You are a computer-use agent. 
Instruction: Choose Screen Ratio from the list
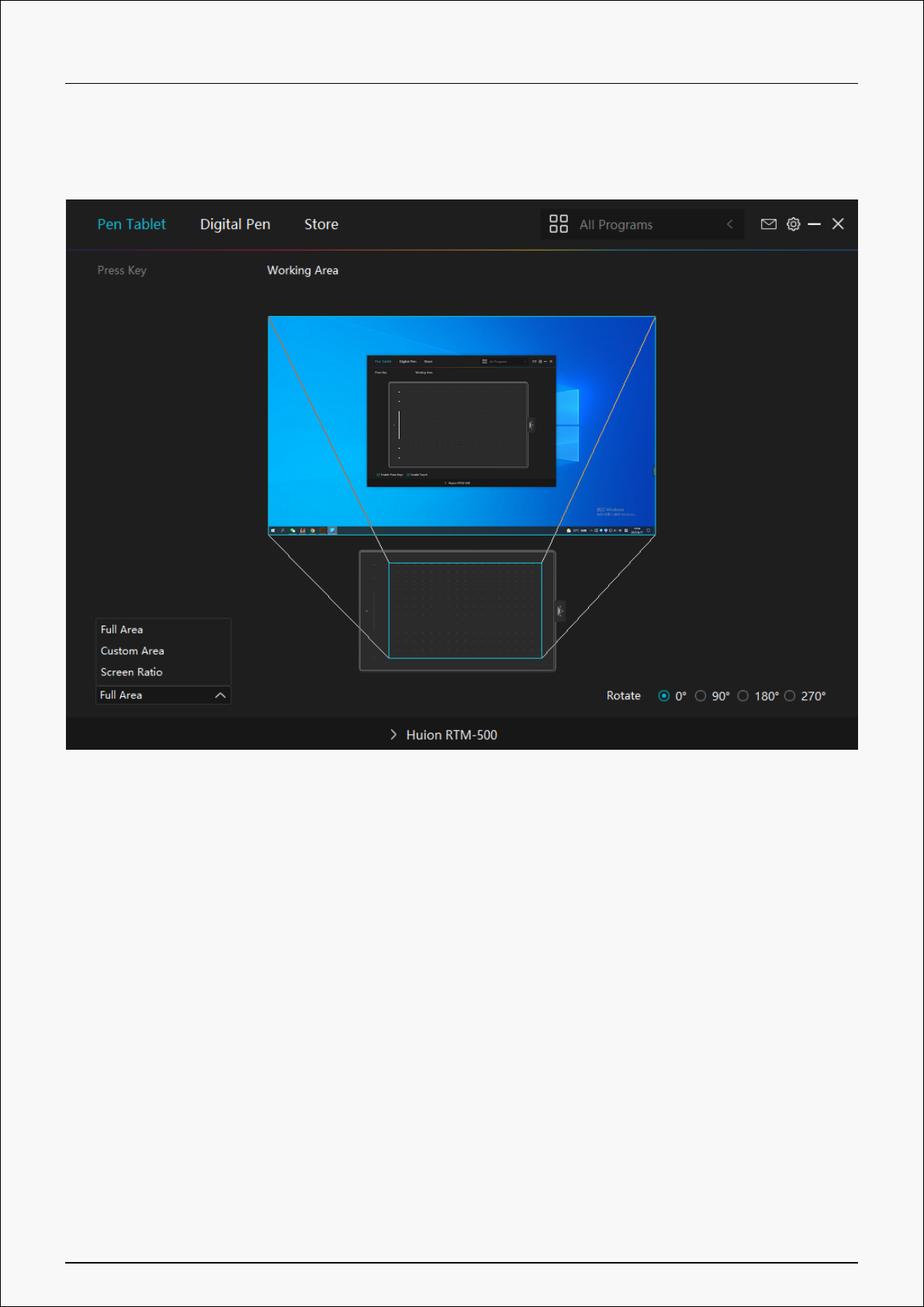(x=132, y=672)
